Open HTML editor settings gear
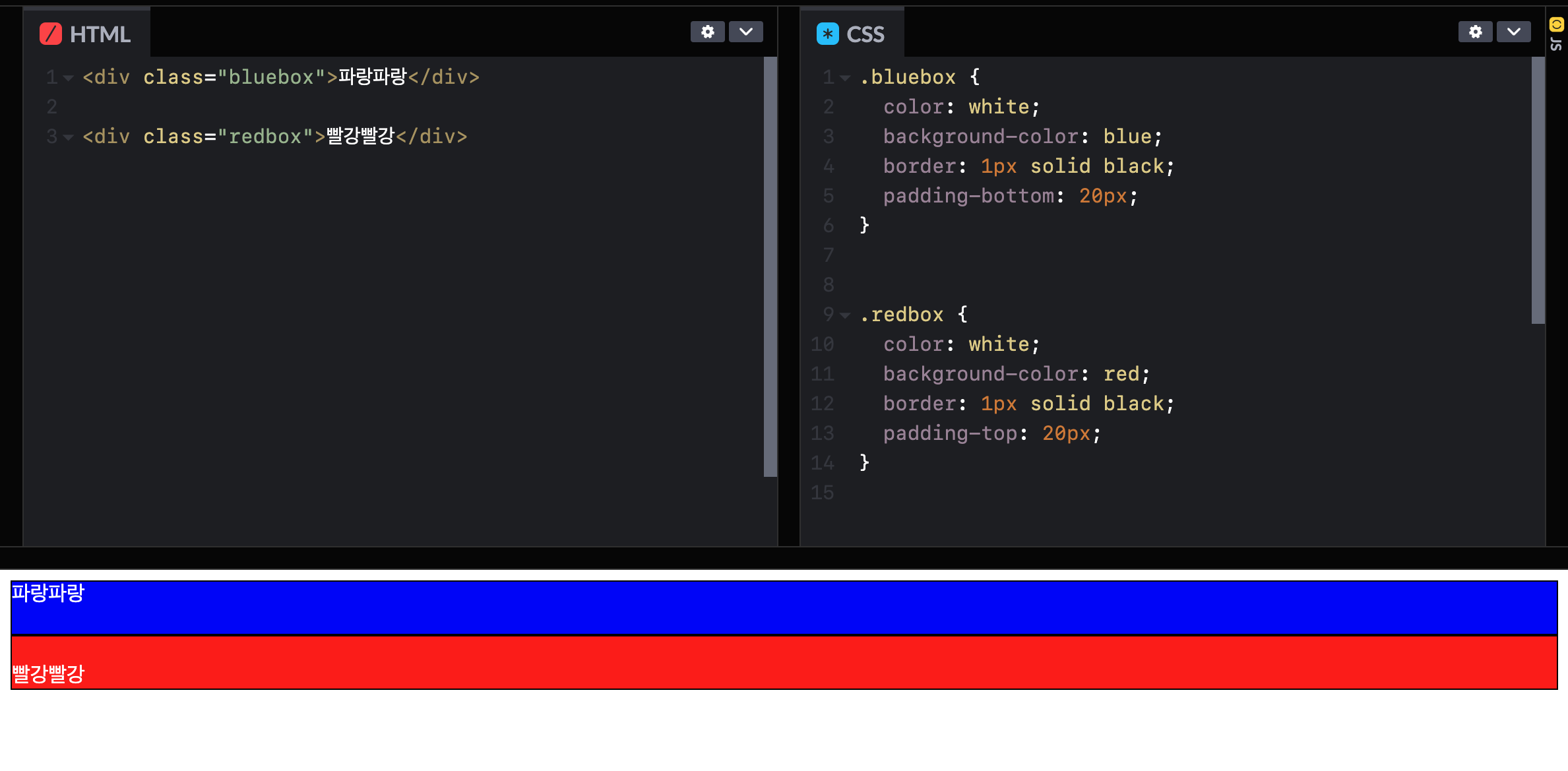This screenshot has width=1568, height=771. (707, 32)
